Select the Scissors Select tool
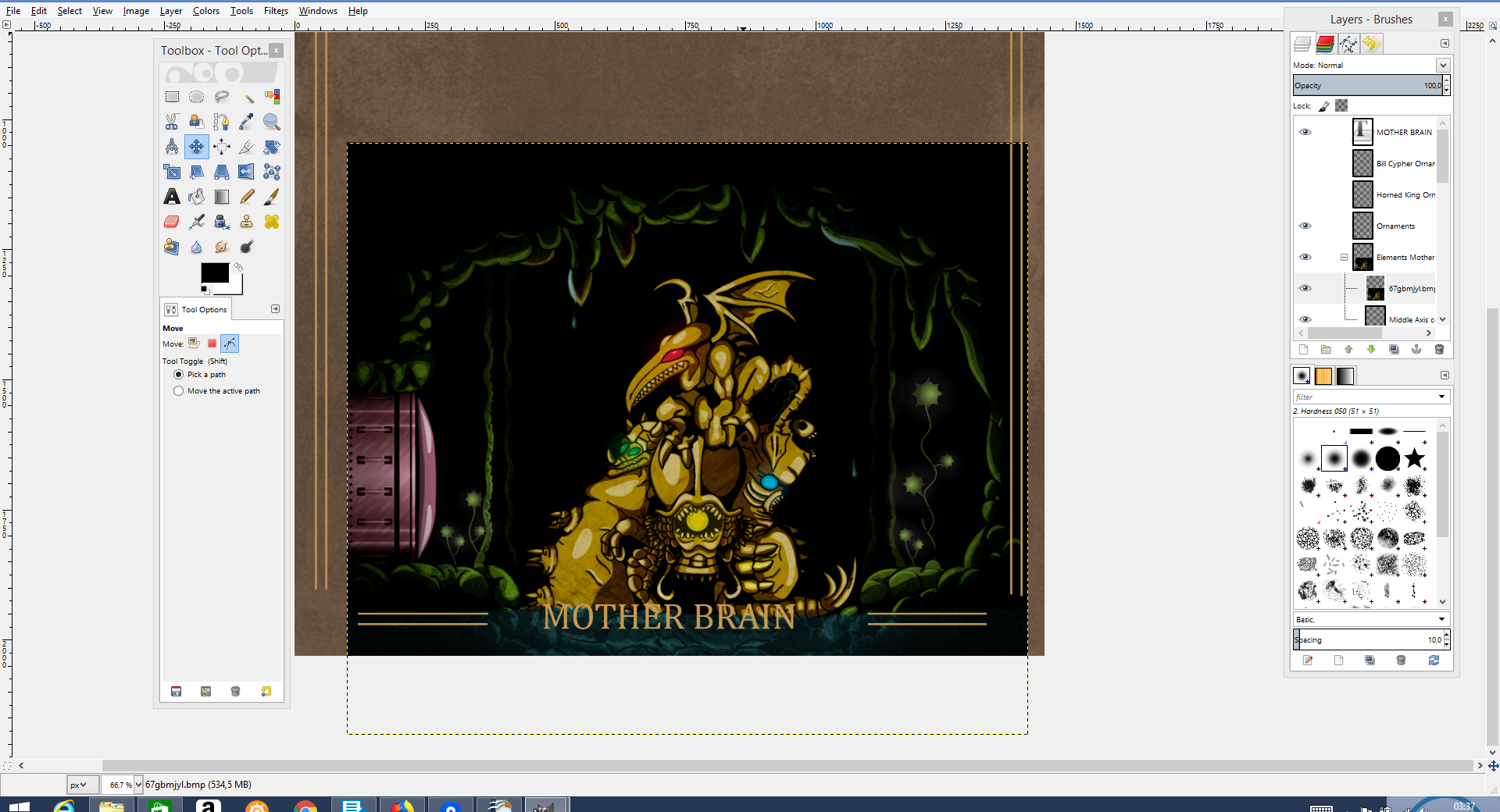The height and width of the screenshot is (812, 1500). click(172, 122)
